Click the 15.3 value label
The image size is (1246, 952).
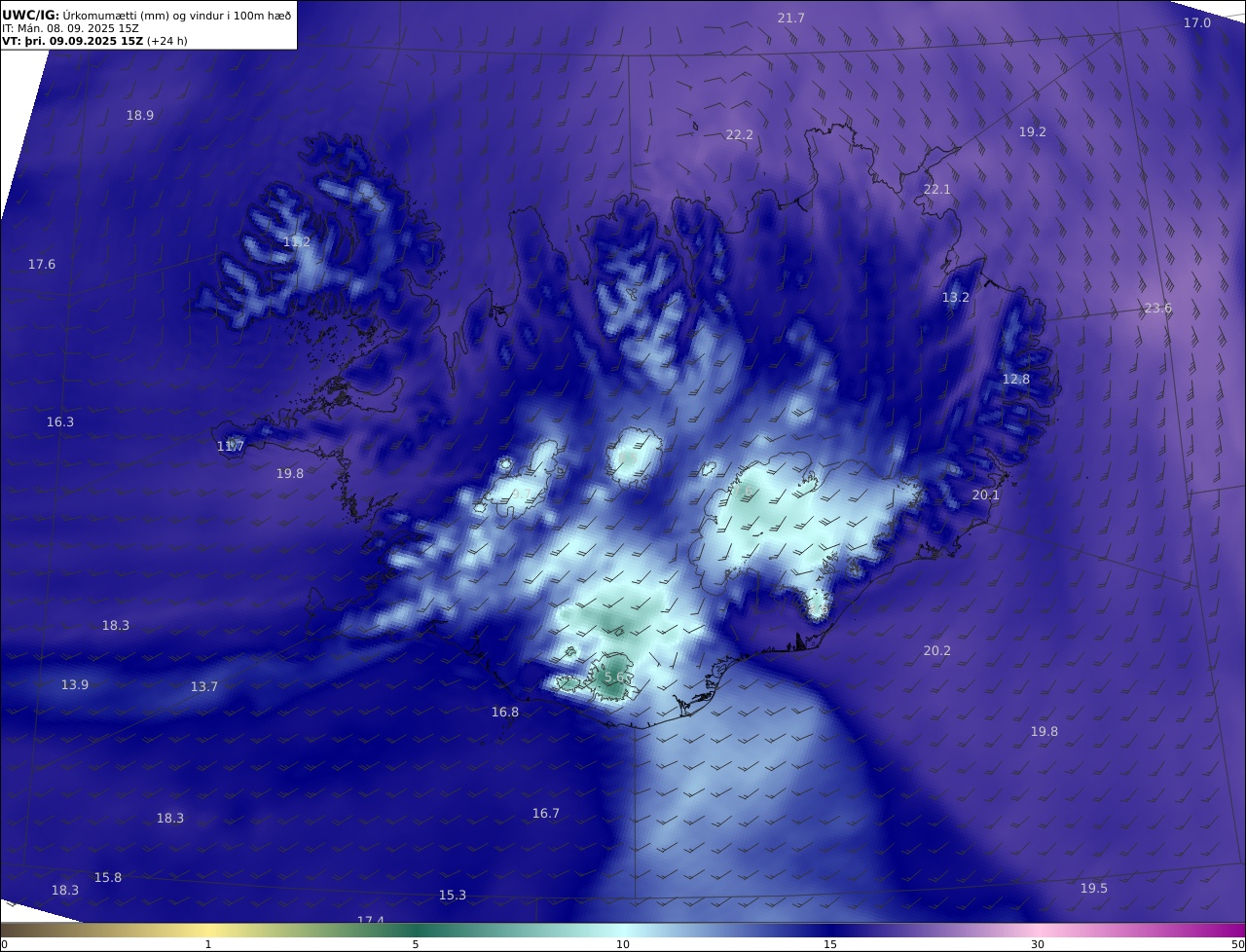click(x=453, y=895)
